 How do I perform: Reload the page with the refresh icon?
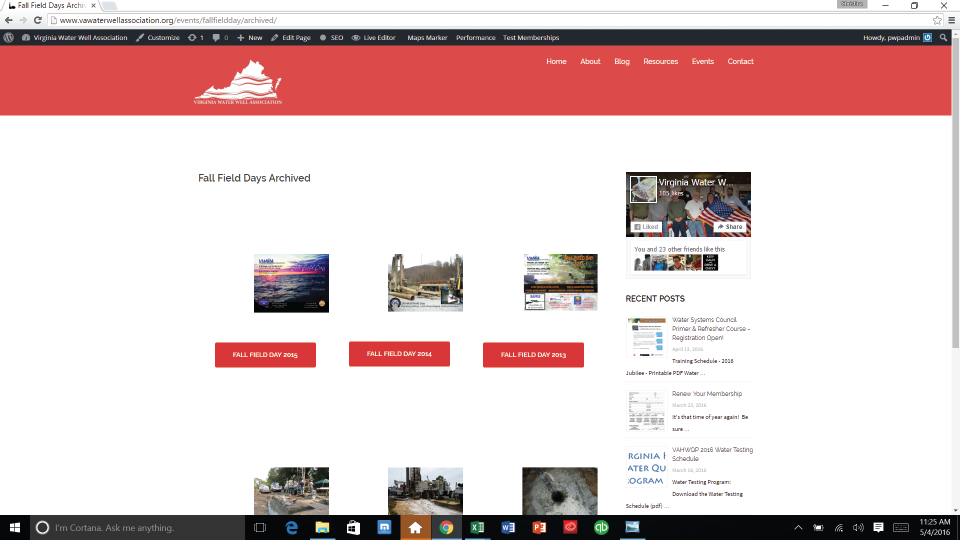tap(37, 20)
